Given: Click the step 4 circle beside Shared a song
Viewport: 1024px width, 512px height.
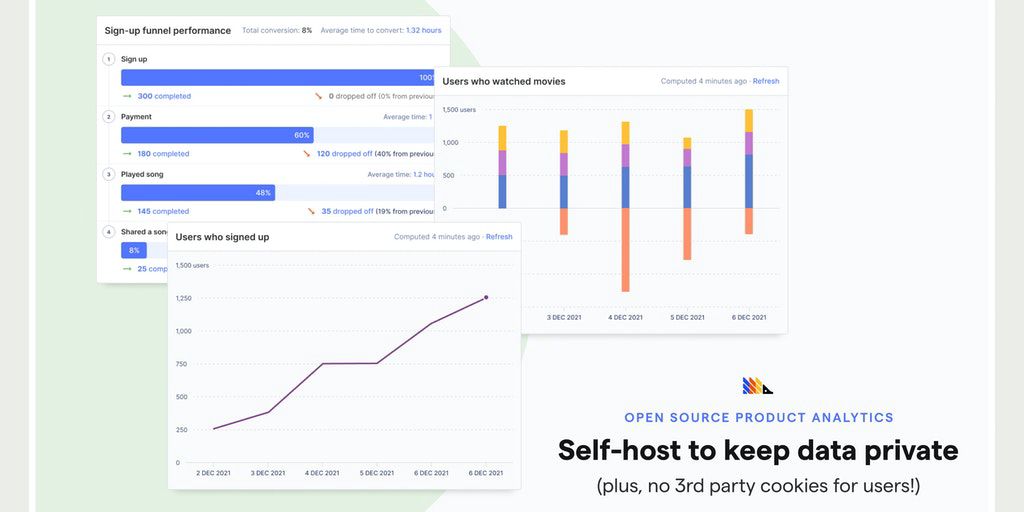Looking at the screenshot, I should point(108,232).
